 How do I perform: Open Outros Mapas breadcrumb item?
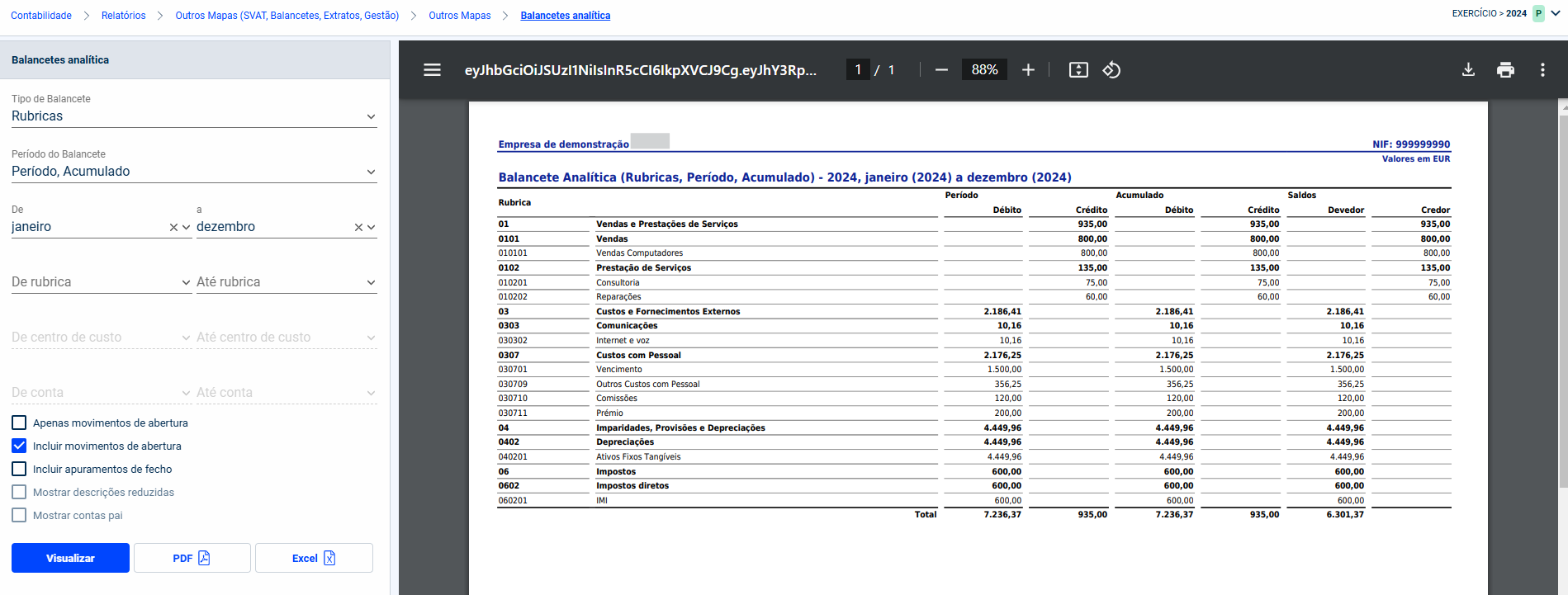click(x=459, y=16)
